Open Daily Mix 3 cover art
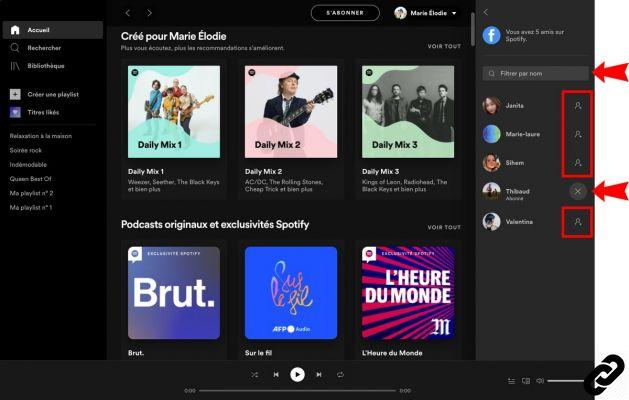 click(x=408, y=112)
